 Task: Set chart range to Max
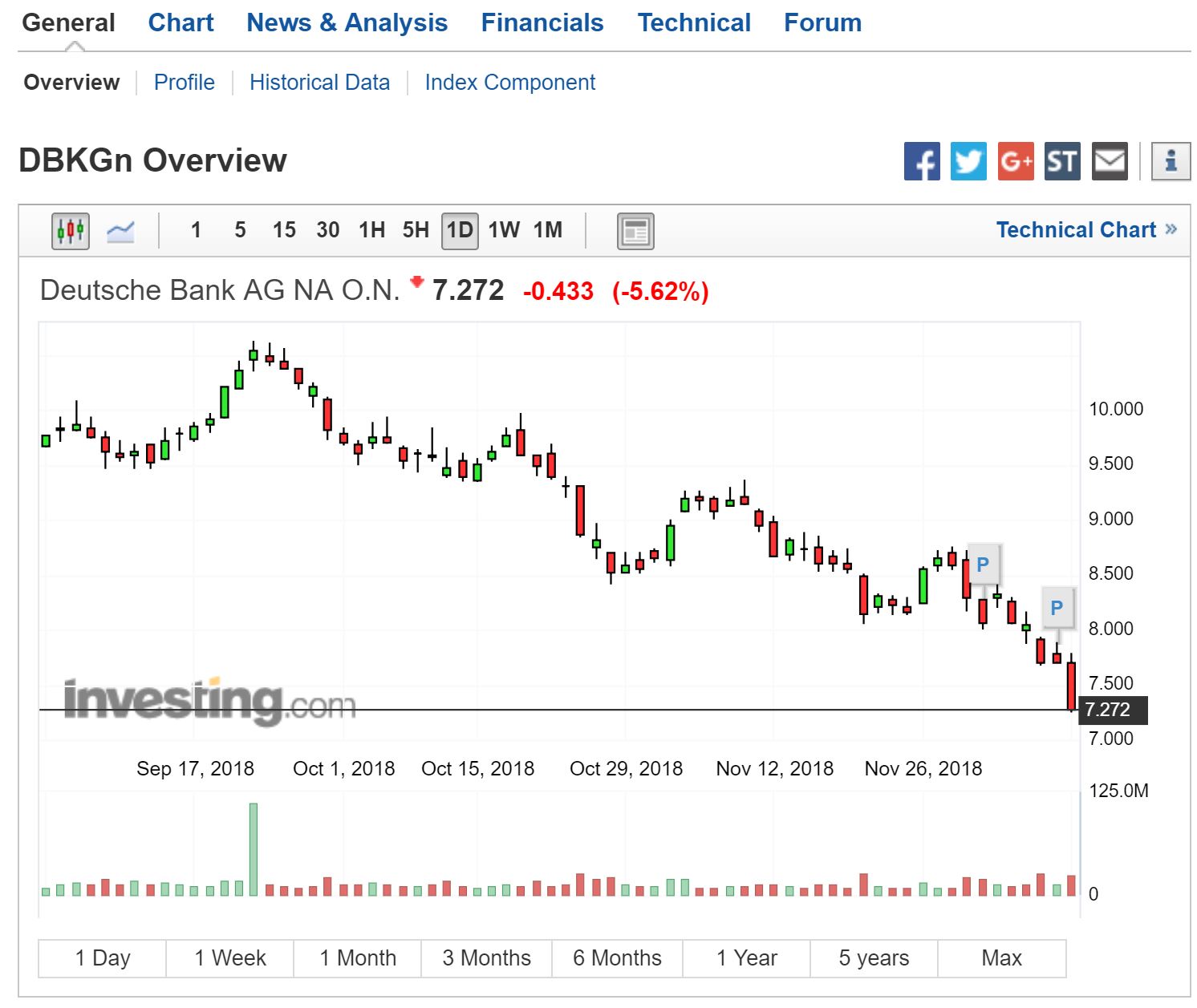click(x=1002, y=958)
